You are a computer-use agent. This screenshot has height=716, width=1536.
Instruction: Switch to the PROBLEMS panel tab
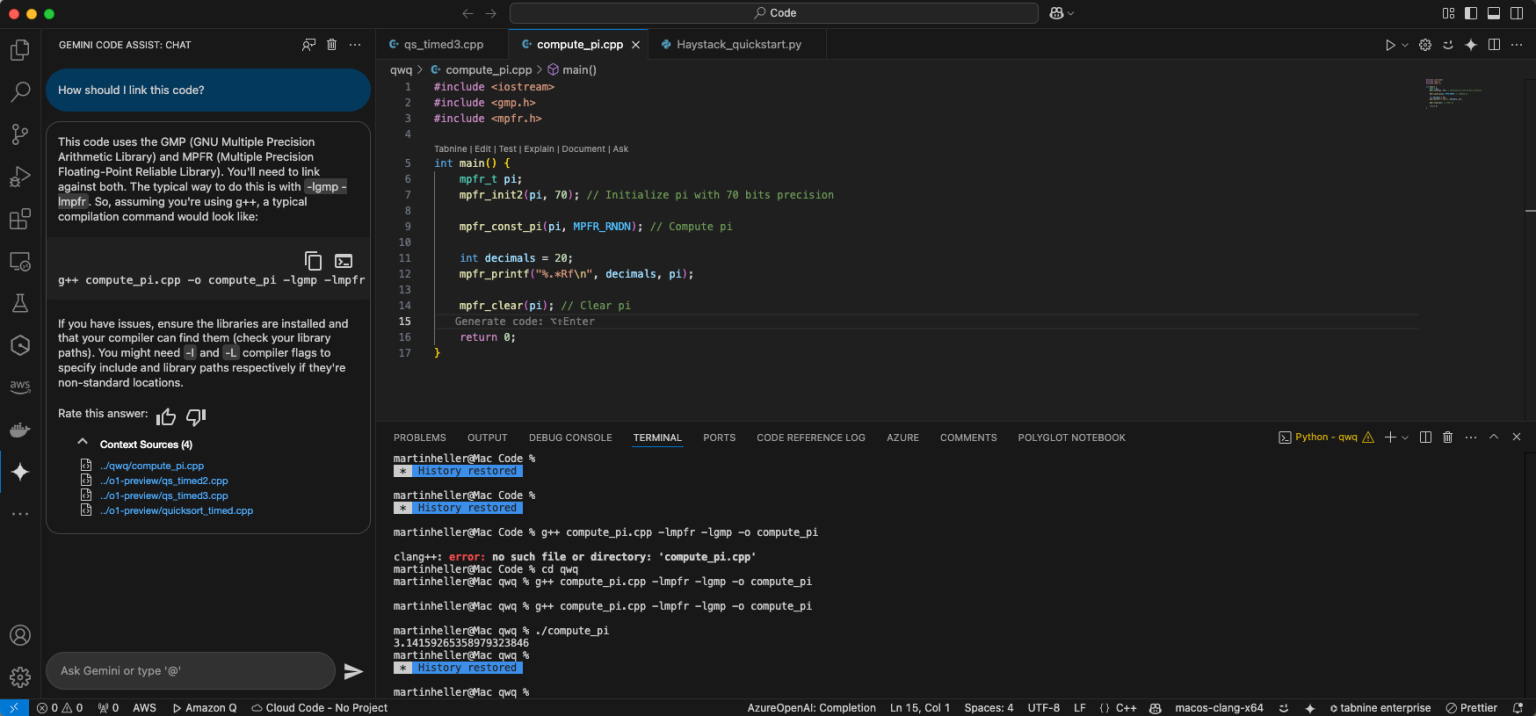tap(419, 437)
